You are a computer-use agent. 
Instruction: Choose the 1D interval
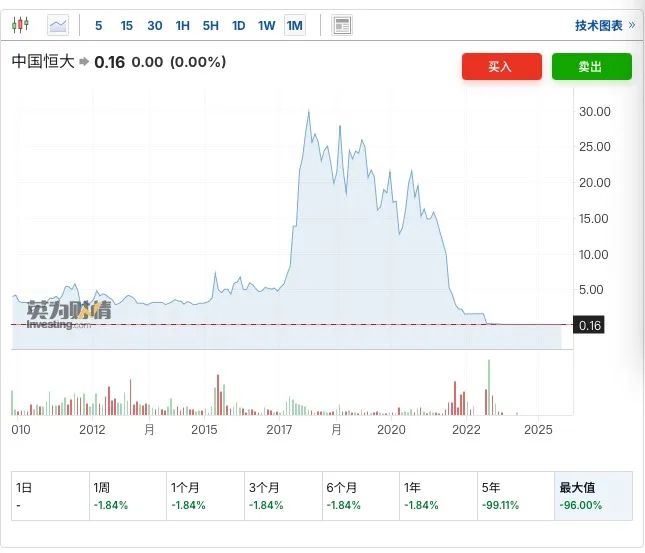click(x=238, y=25)
